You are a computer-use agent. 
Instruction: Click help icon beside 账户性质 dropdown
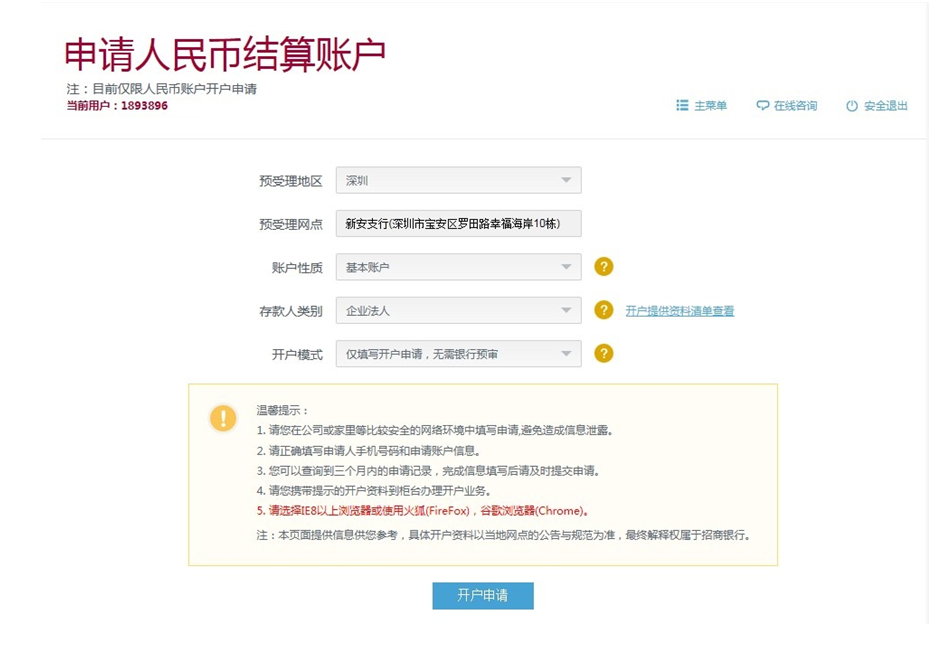[x=603, y=267]
